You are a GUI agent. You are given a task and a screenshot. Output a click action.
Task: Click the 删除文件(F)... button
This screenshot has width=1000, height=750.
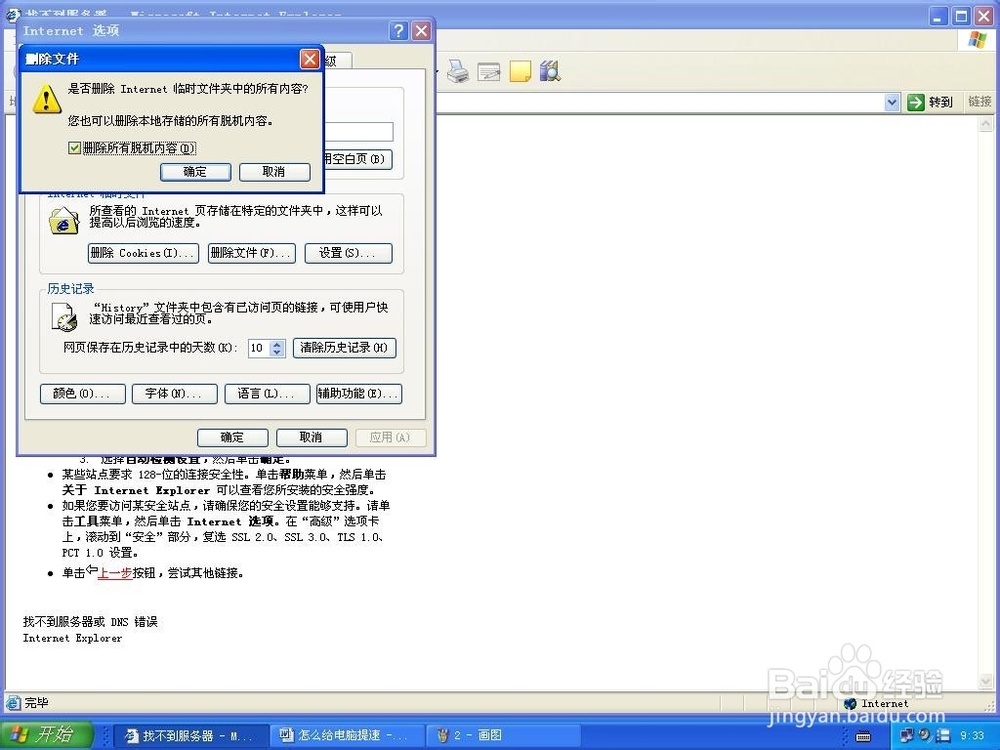pos(251,253)
